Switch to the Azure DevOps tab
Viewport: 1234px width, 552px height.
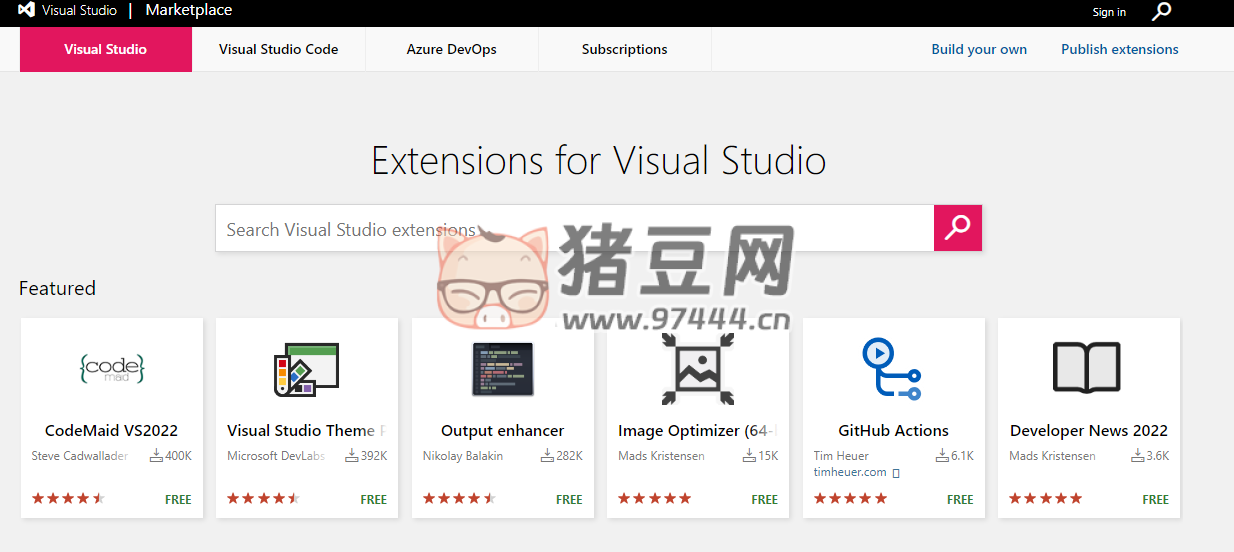[452, 49]
